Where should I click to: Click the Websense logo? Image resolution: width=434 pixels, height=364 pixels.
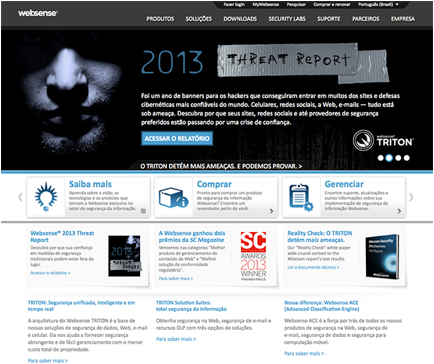(38, 13)
